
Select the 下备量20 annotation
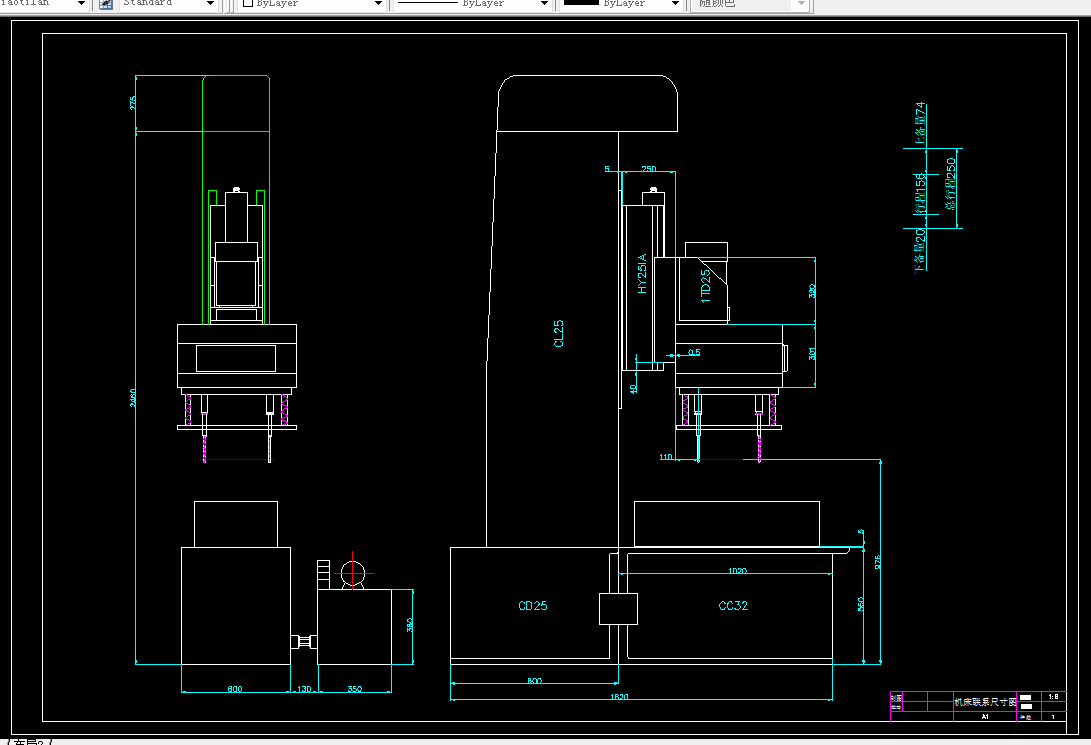pyautogui.click(x=920, y=250)
